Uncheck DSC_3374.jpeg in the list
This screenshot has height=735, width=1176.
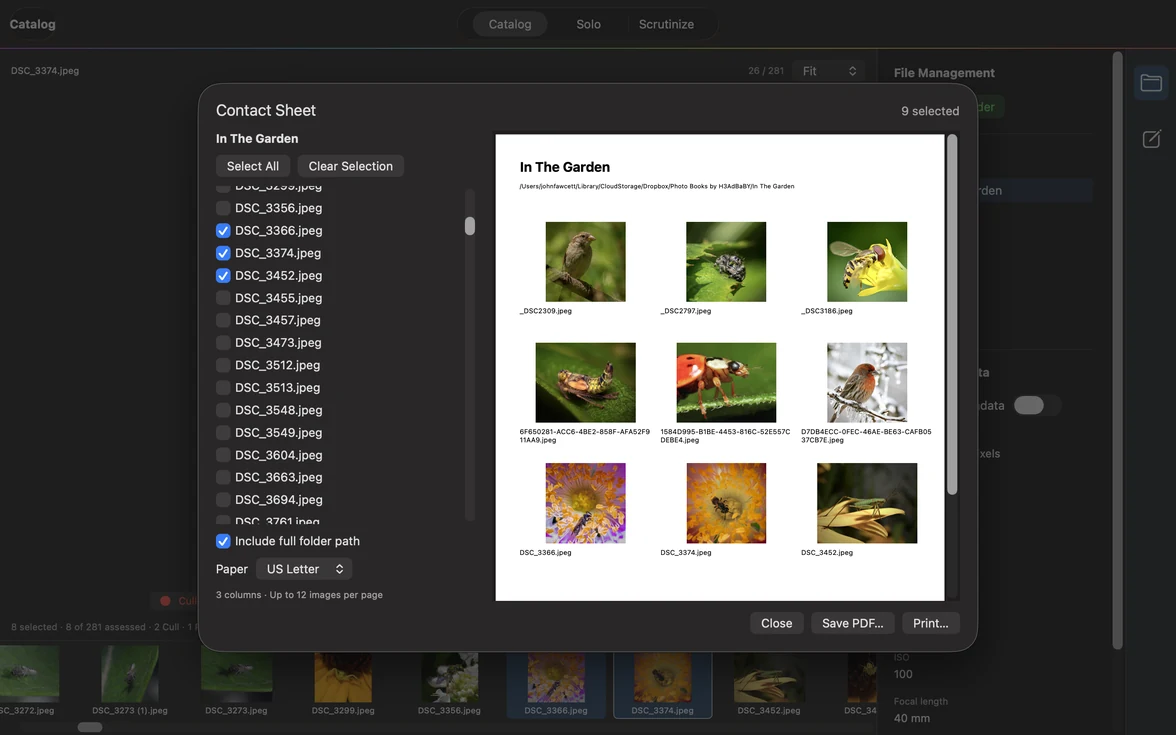tap(223, 253)
